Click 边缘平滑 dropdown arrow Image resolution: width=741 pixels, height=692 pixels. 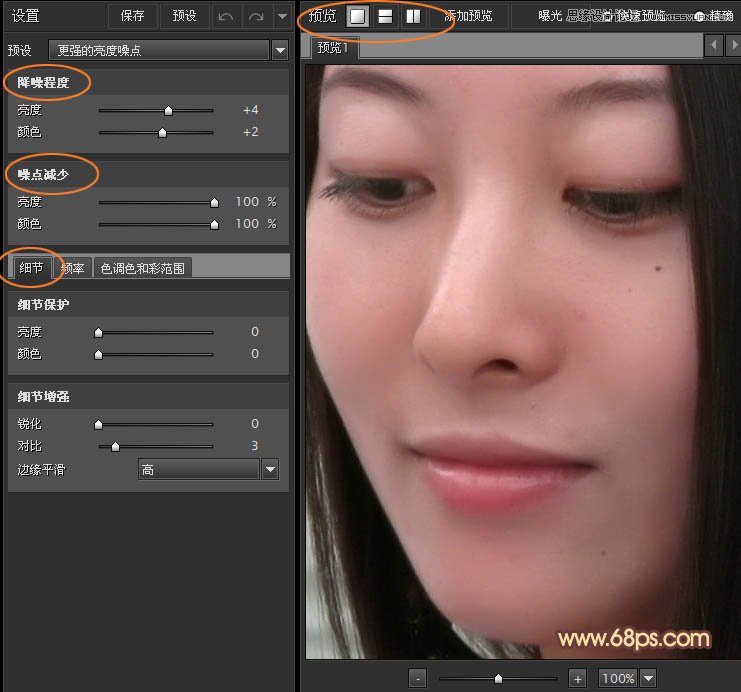270,469
